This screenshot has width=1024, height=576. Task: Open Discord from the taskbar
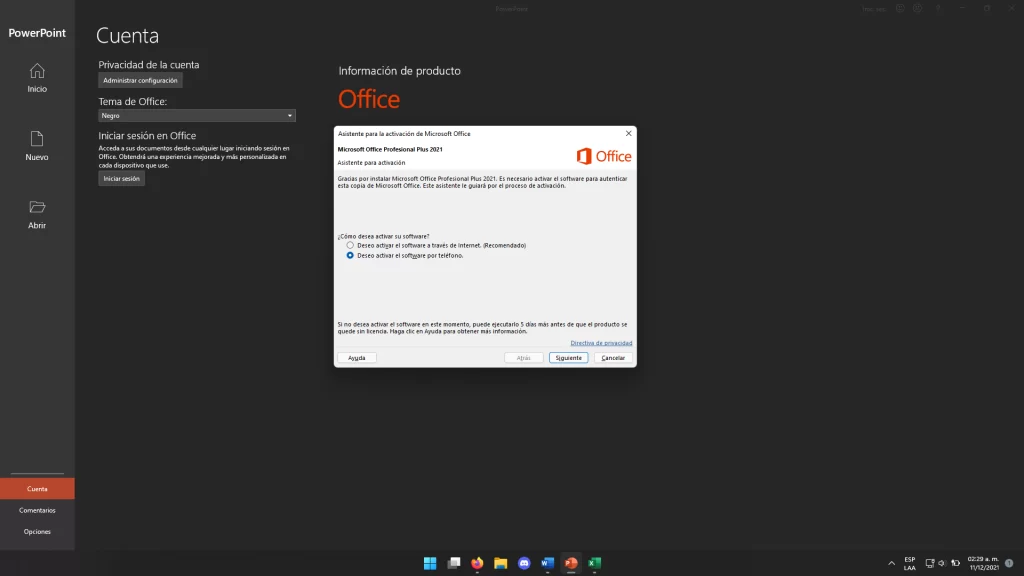[x=524, y=563]
